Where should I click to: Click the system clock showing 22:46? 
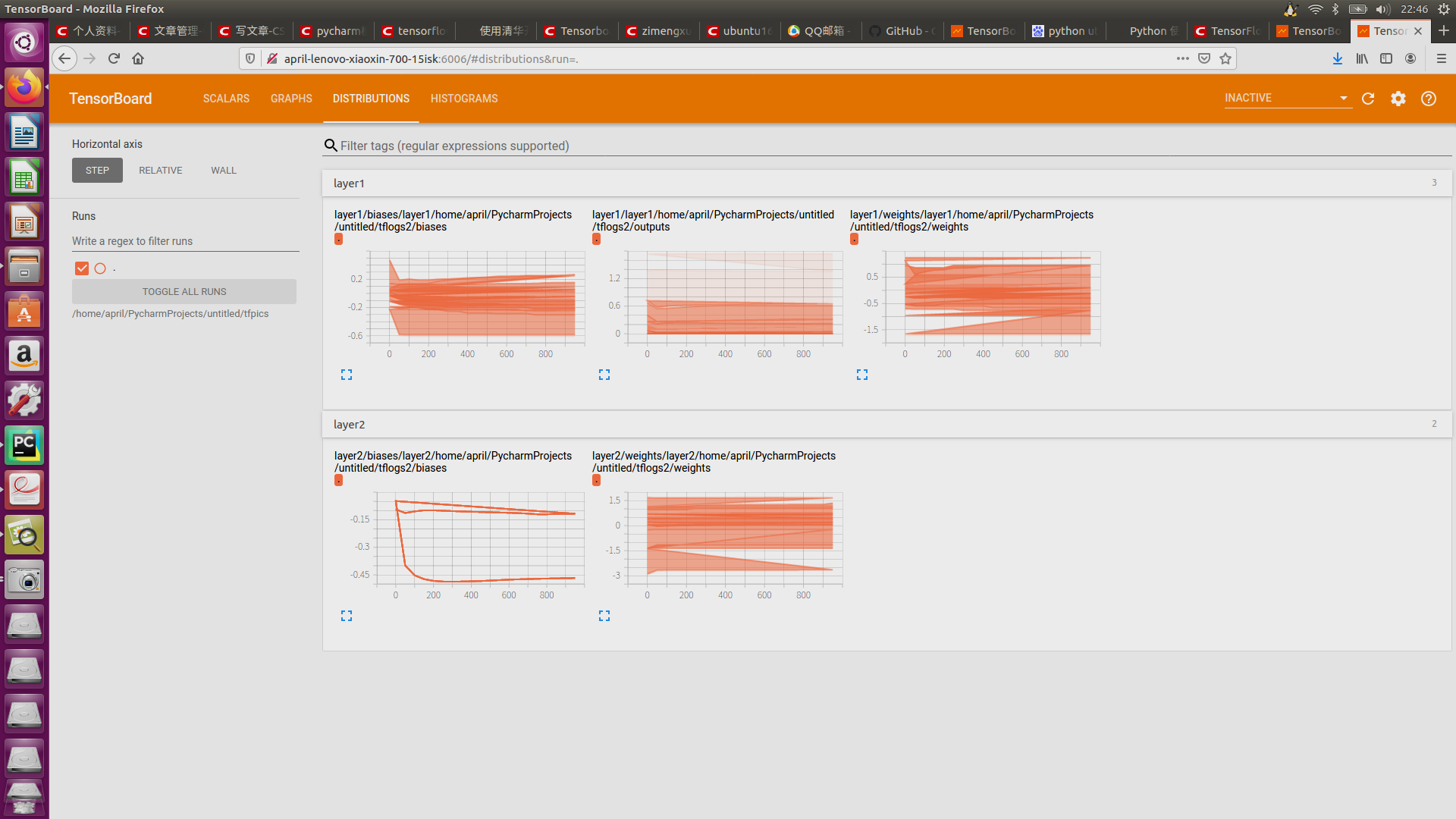tap(1414, 9)
